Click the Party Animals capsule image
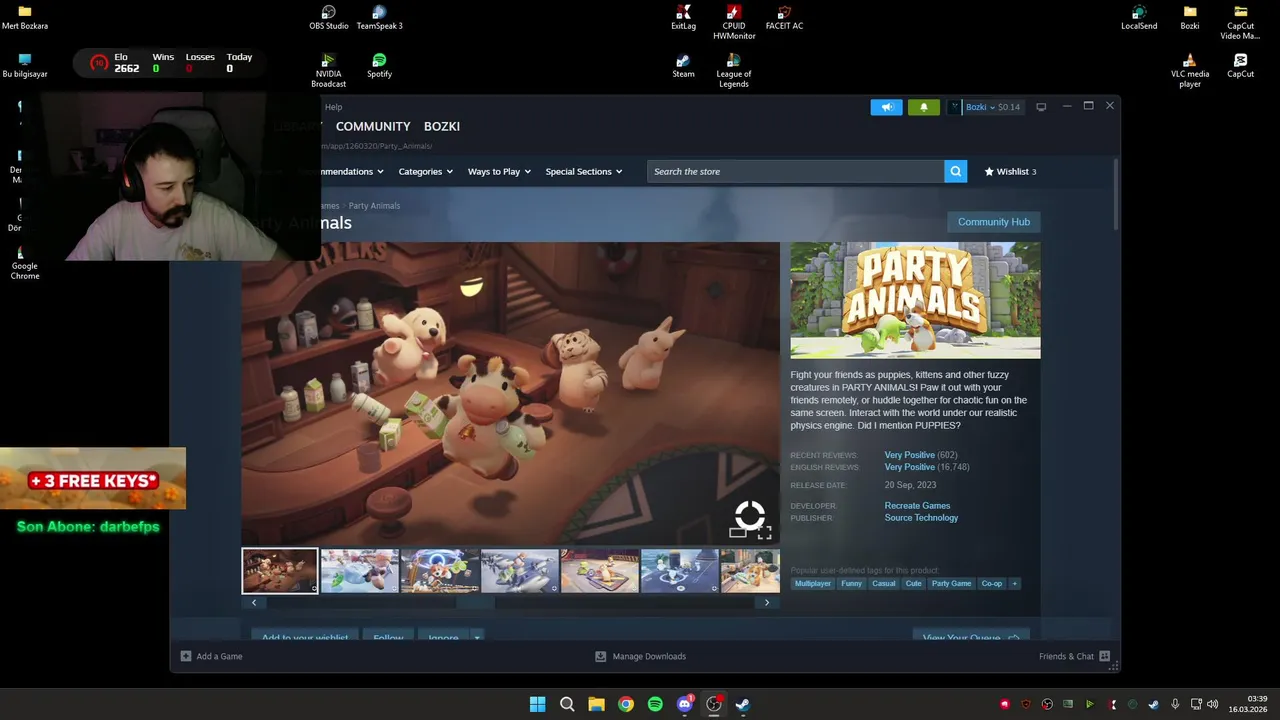 pyautogui.click(x=915, y=300)
